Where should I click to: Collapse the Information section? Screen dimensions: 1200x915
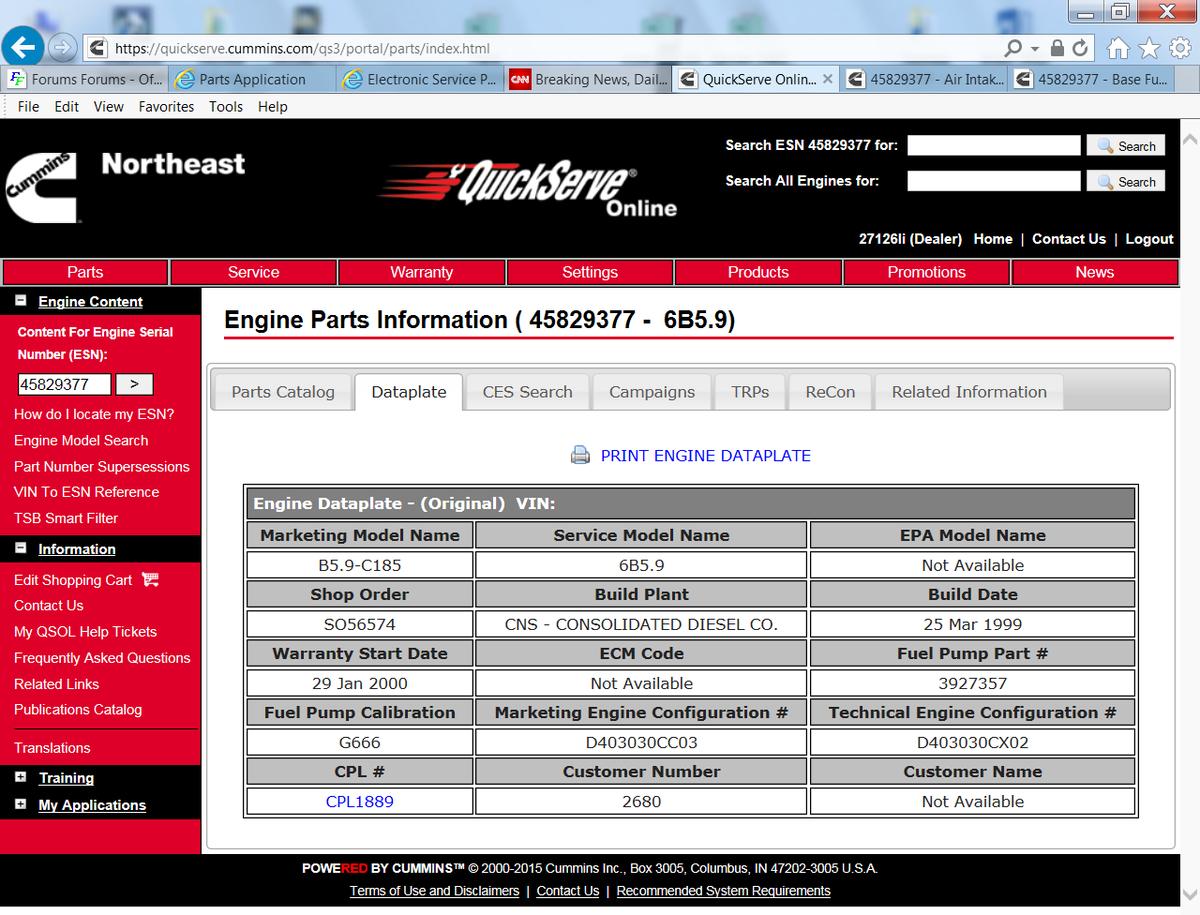tap(20, 548)
